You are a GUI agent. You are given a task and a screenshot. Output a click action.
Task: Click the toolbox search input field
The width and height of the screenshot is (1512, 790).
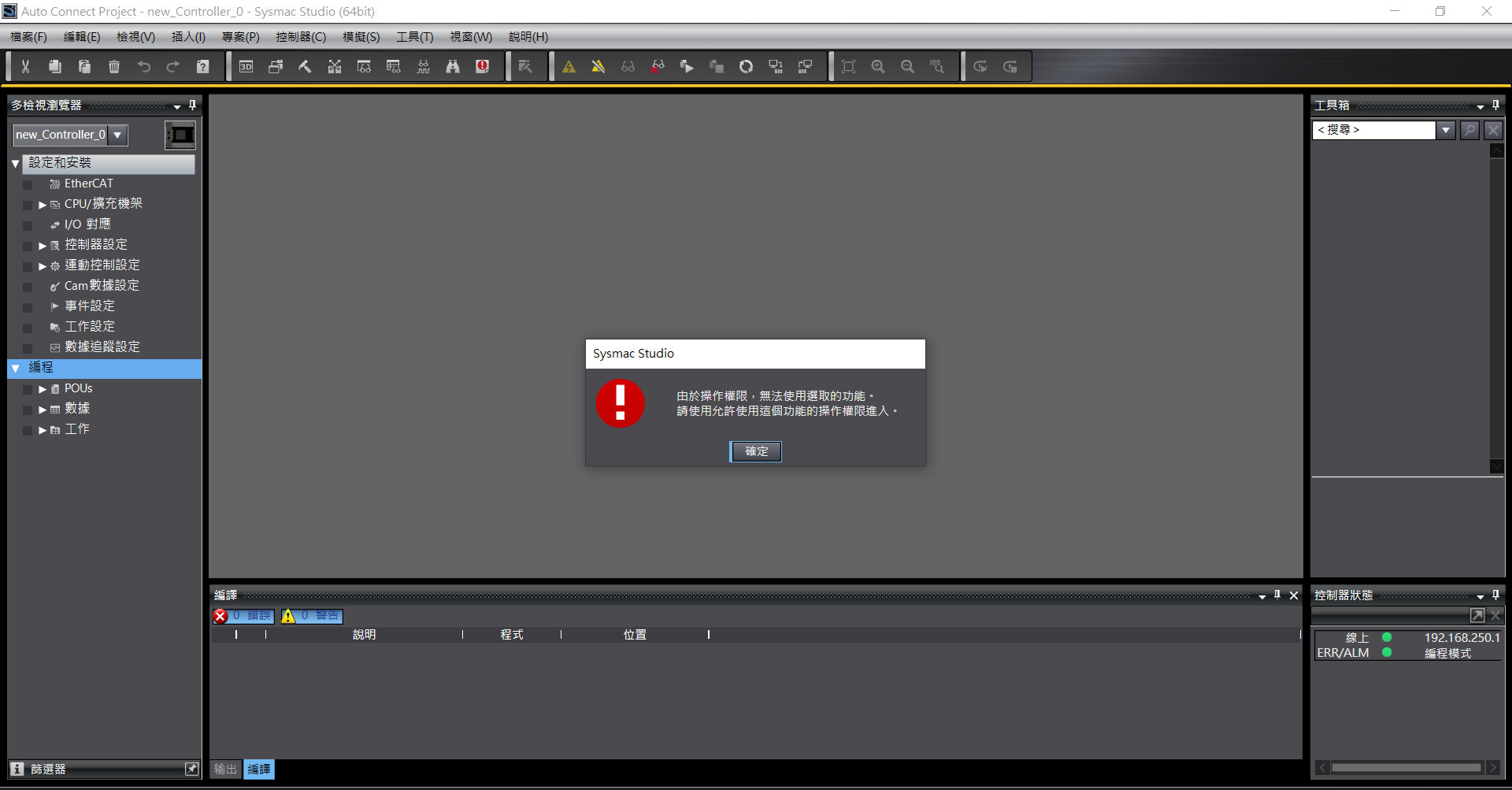(1374, 130)
